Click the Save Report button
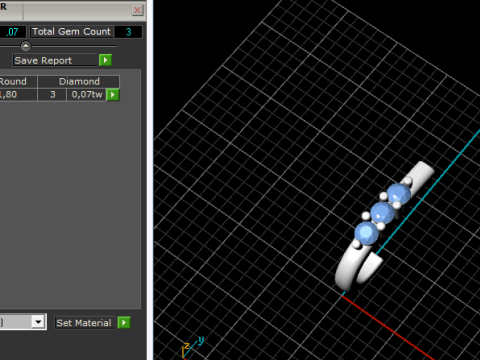This screenshot has width=480, height=360. click(x=55, y=60)
